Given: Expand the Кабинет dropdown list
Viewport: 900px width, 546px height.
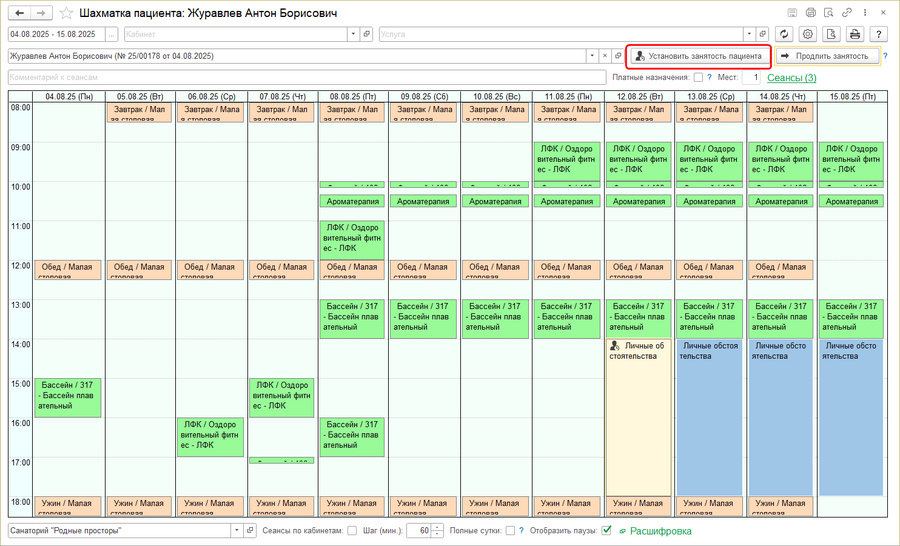Looking at the screenshot, I should pyautogui.click(x=354, y=34).
